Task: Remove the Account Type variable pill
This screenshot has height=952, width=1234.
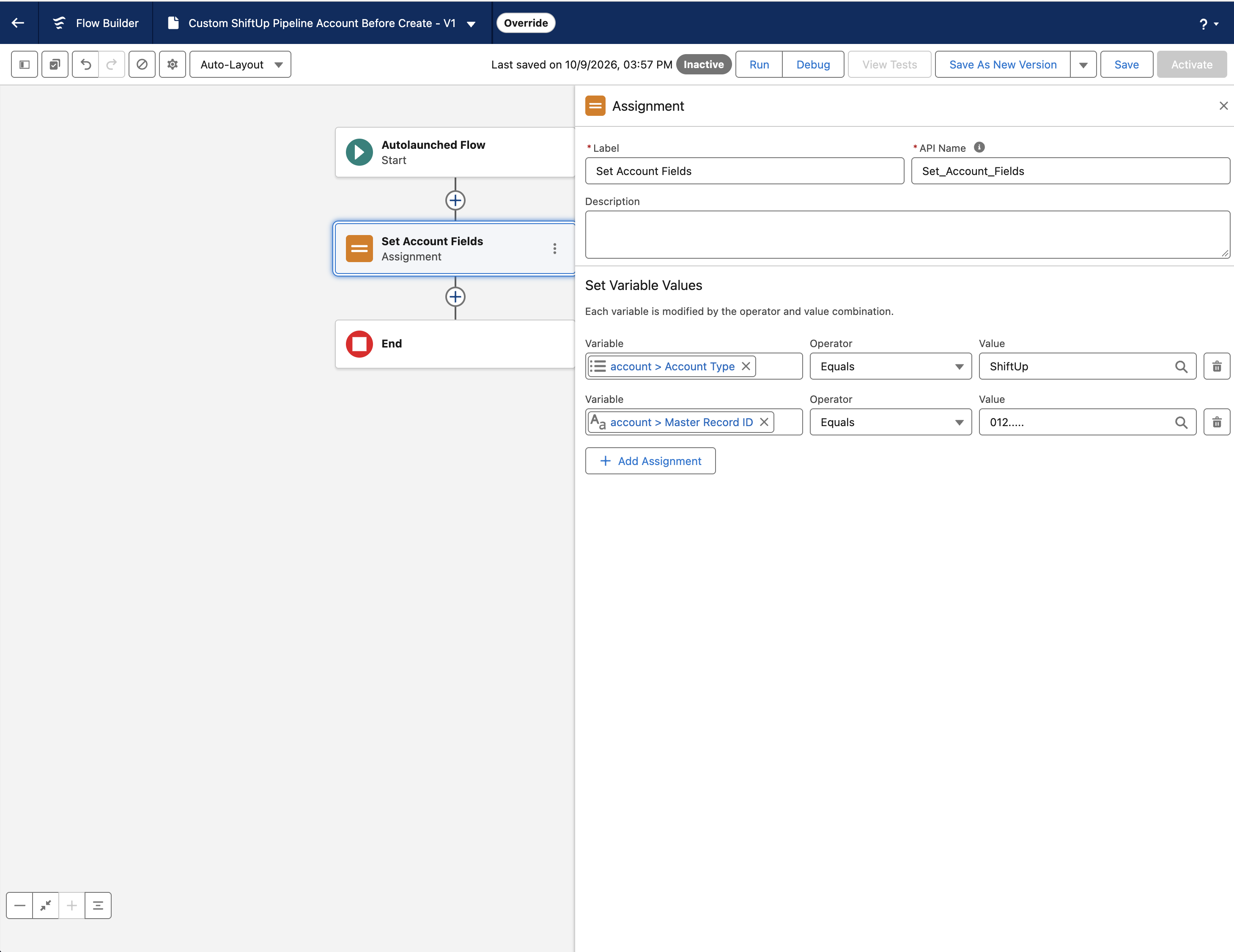Action: click(x=746, y=367)
